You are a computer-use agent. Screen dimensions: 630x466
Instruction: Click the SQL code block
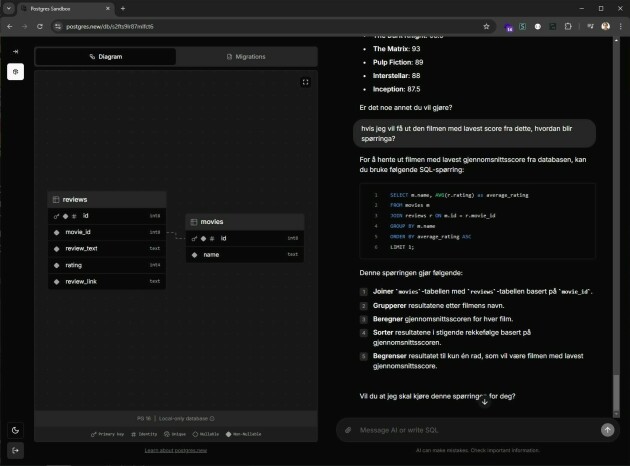point(477,221)
